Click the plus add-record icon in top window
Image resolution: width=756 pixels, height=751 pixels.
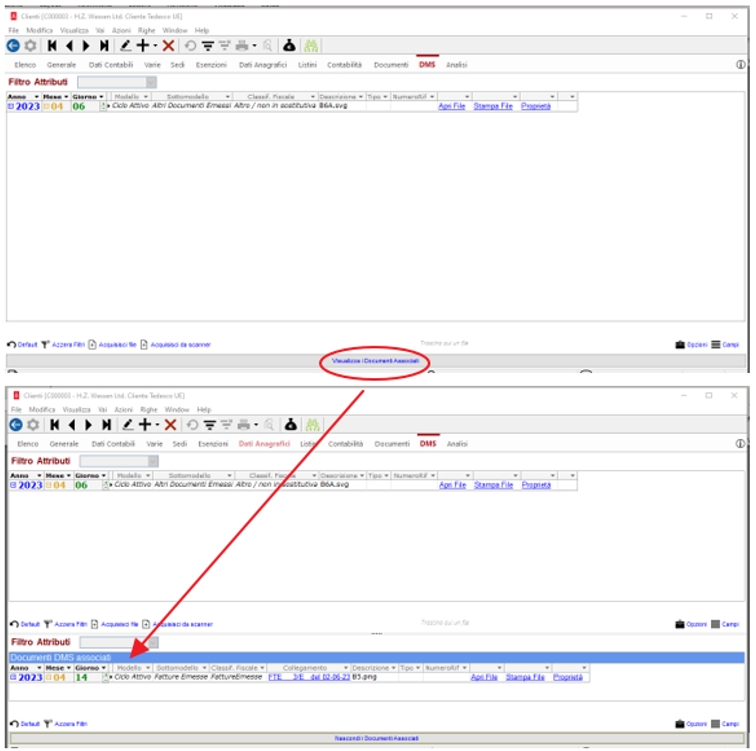pyautogui.click(x=143, y=46)
